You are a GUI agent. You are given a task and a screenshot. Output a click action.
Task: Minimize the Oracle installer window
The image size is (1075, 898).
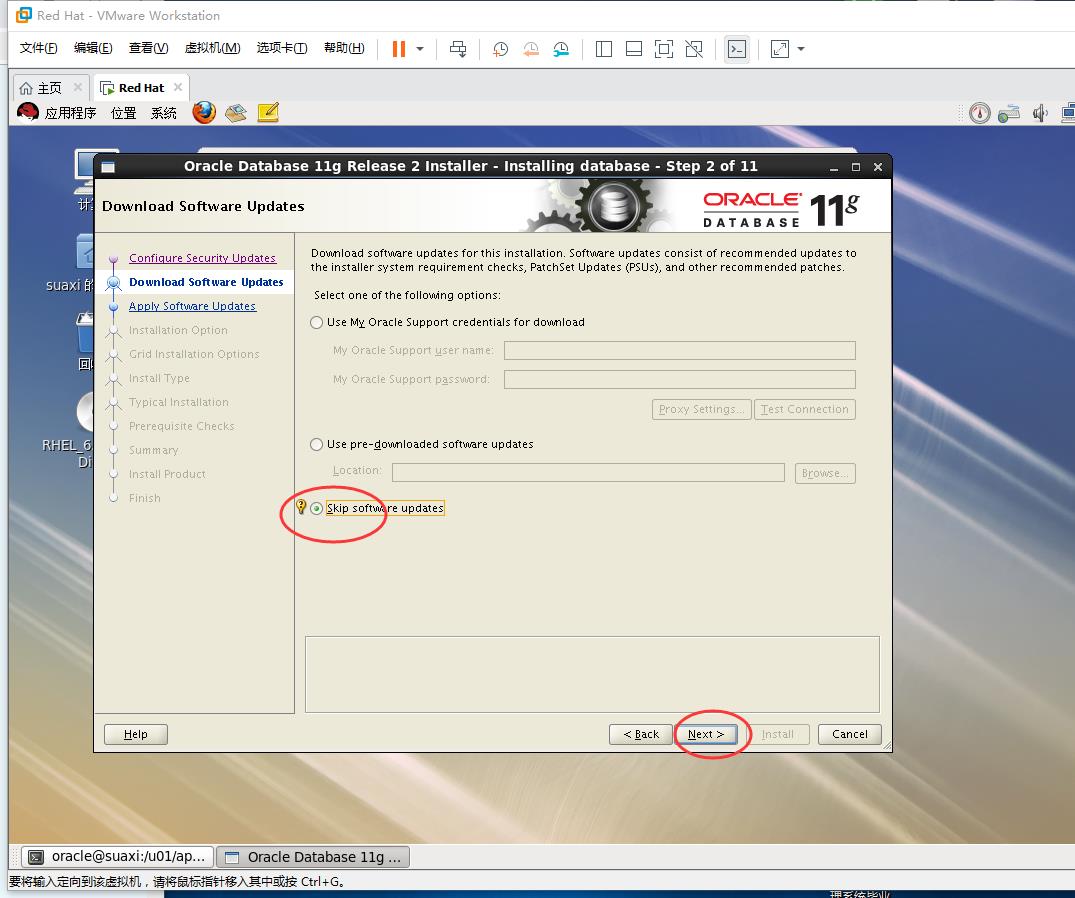point(834,167)
